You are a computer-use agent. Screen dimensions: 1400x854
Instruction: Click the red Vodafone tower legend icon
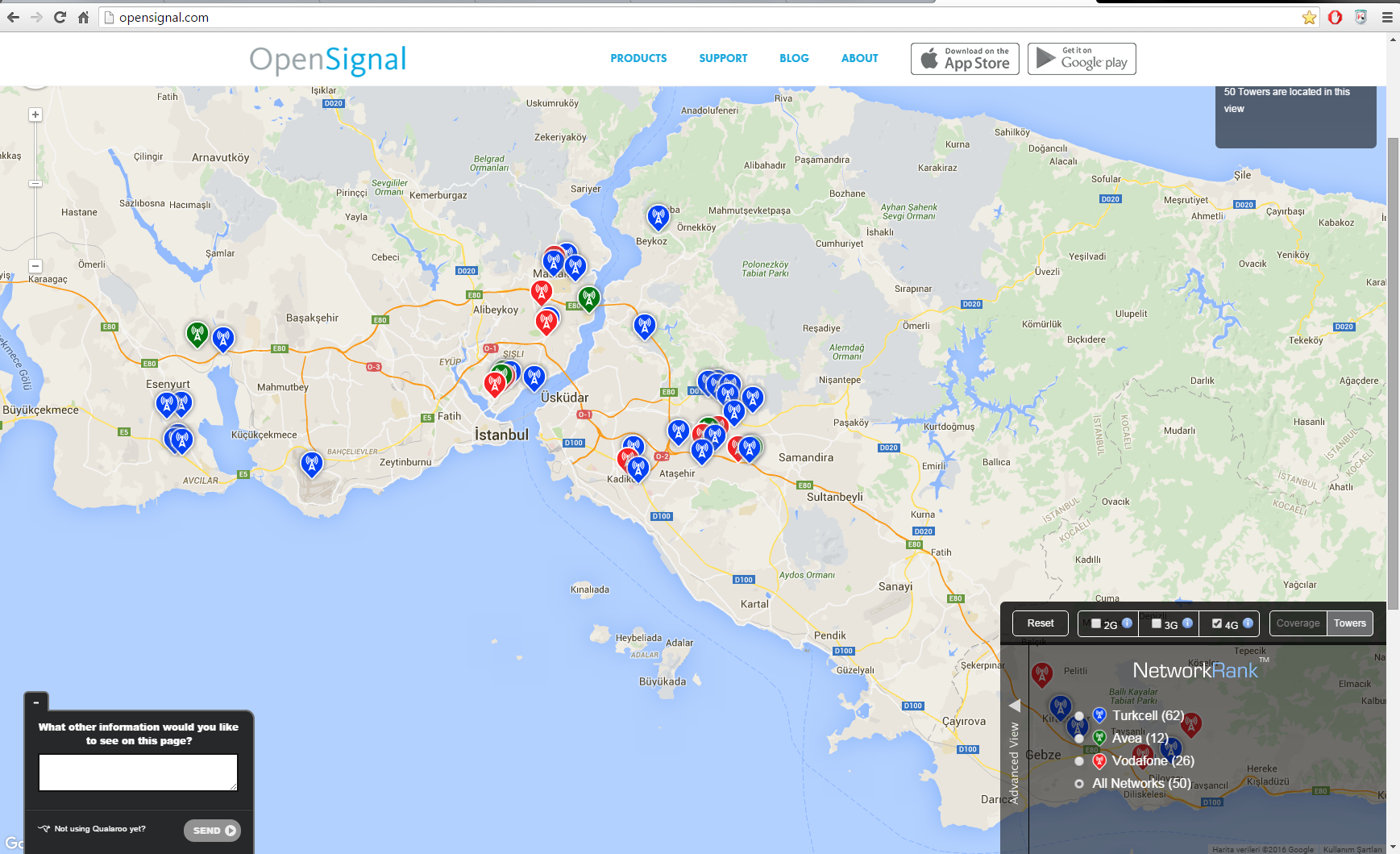click(x=1099, y=760)
